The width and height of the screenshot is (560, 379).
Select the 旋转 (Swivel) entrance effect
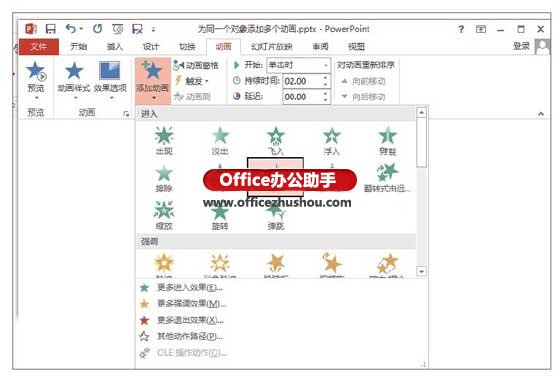220,215
